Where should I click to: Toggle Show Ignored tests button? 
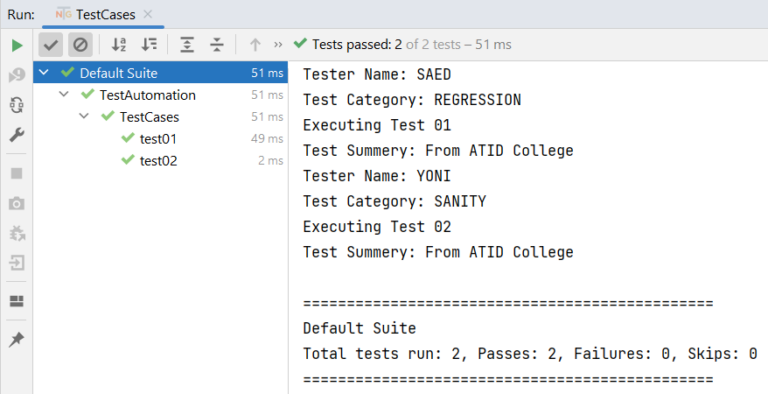pos(80,45)
